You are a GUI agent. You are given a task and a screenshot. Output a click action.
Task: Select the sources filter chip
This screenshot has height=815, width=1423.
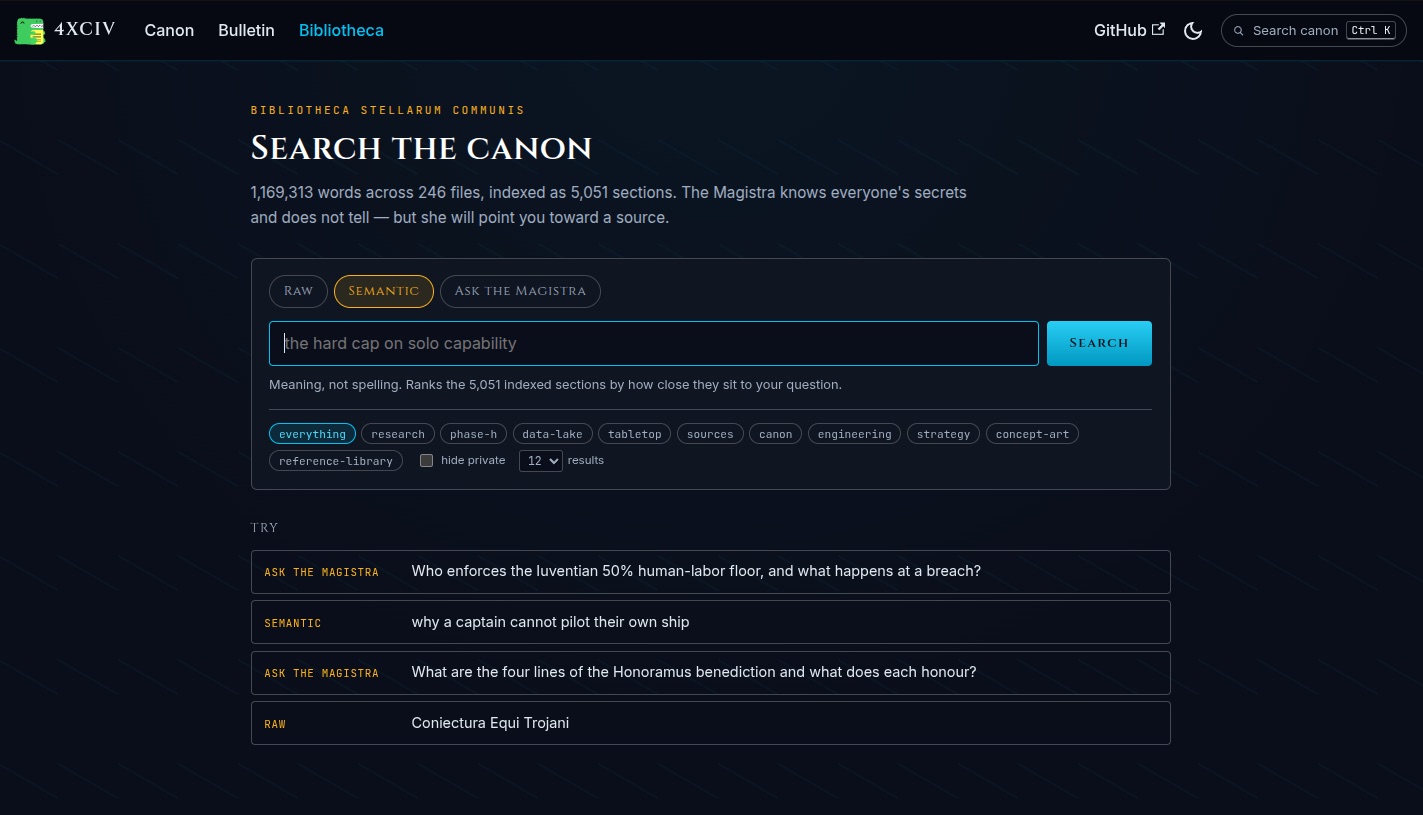(710, 434)
